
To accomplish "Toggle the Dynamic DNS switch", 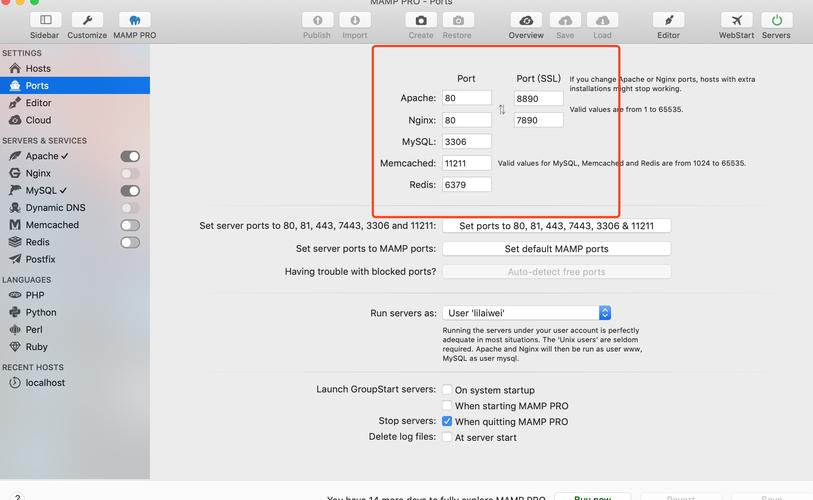I will (x=130, y=208).
